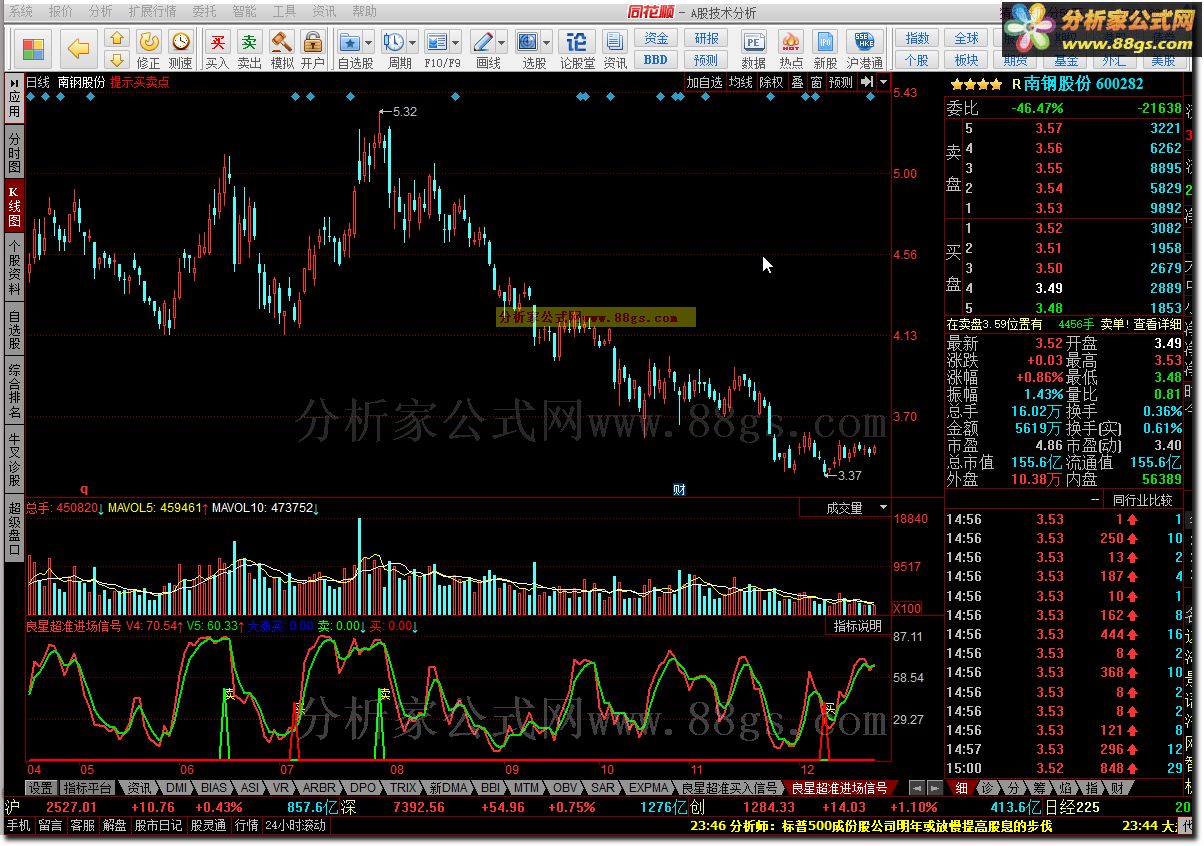This screenshot has height=846, width=1204.
Task: Click the 指数 index button
Action: click(x=917, y=38)
